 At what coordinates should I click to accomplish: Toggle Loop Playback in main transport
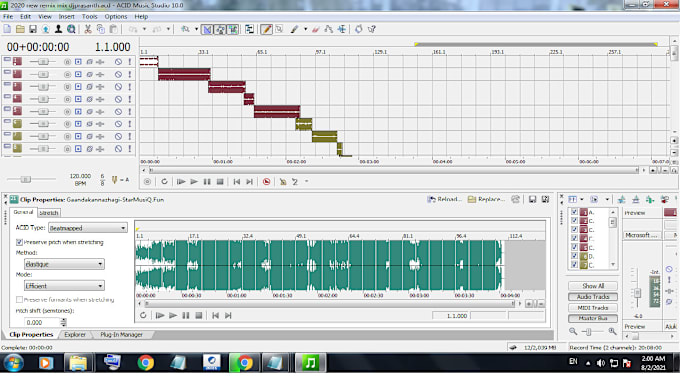164,182
